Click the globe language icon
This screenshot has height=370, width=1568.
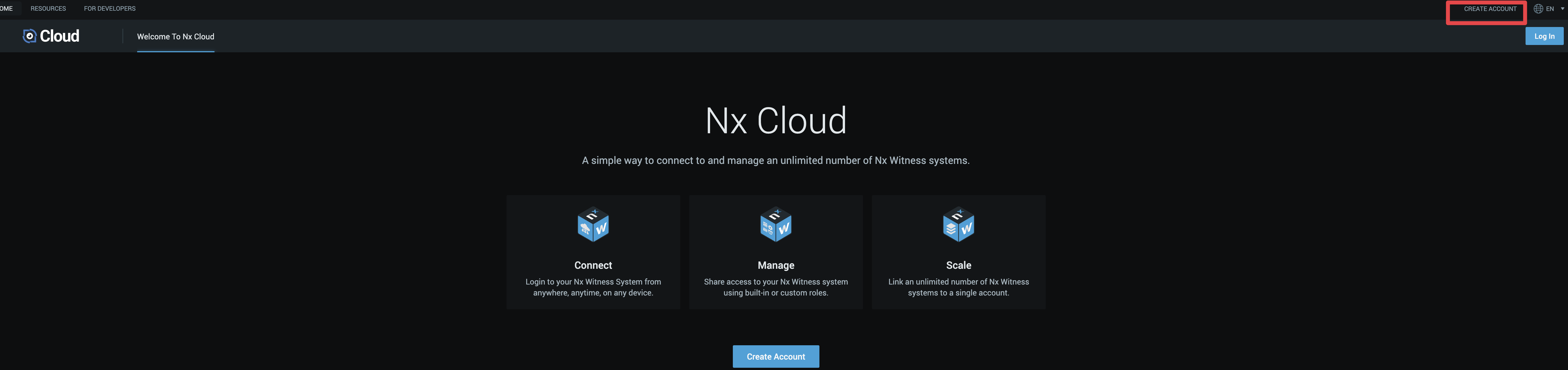coord(1538,9)
